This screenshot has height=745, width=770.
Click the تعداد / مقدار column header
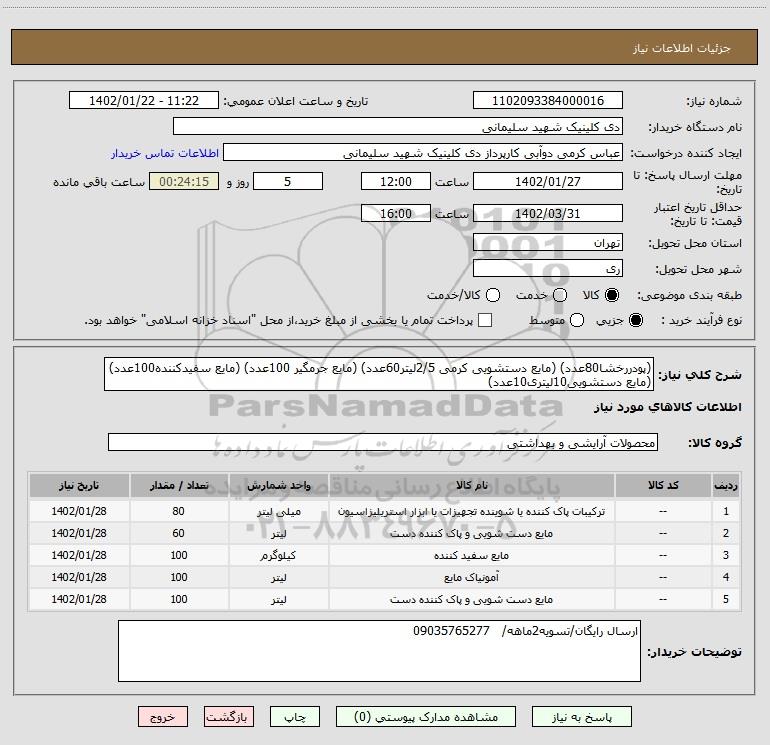[179, 485]
